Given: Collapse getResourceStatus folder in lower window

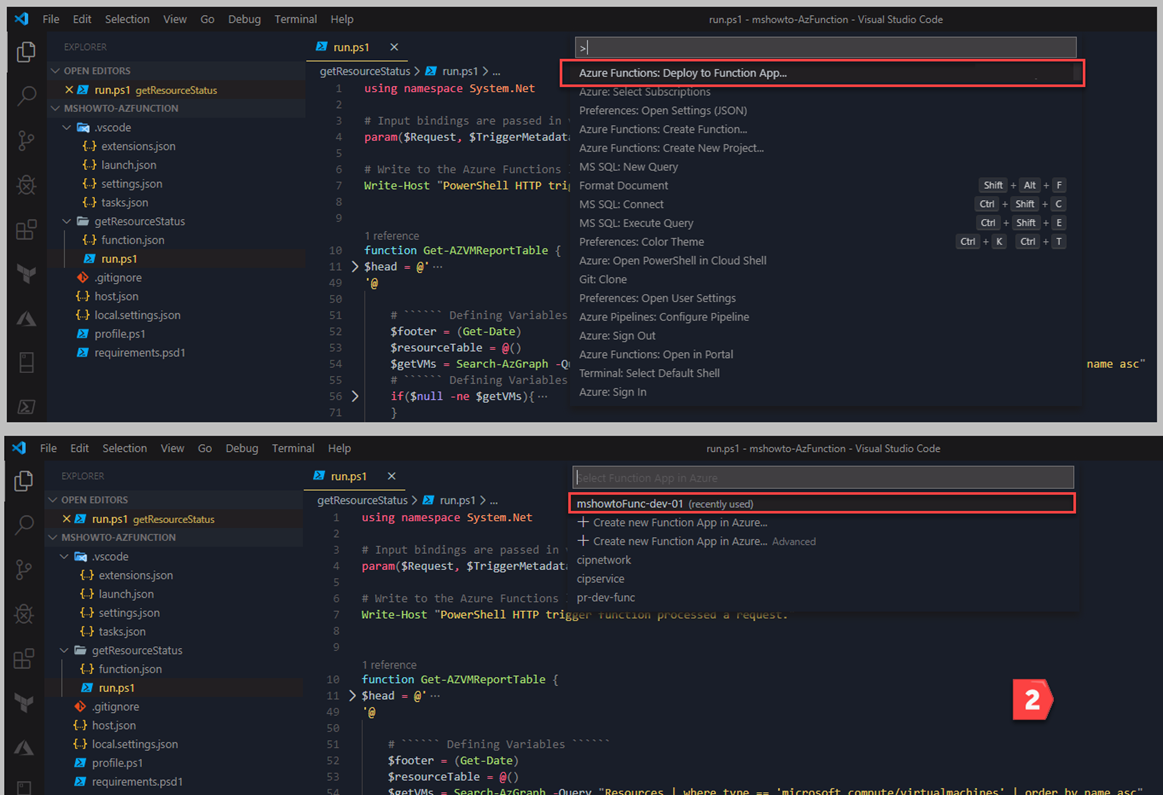Looking at the screenshot, I should [x=65, y=650].
